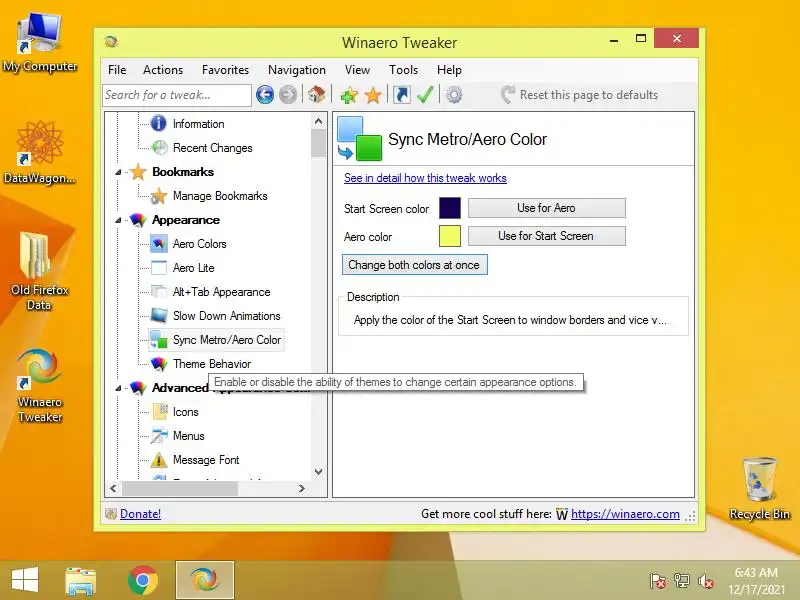
Task: Open the Favorites menu
Action: [x=226, y=70]
